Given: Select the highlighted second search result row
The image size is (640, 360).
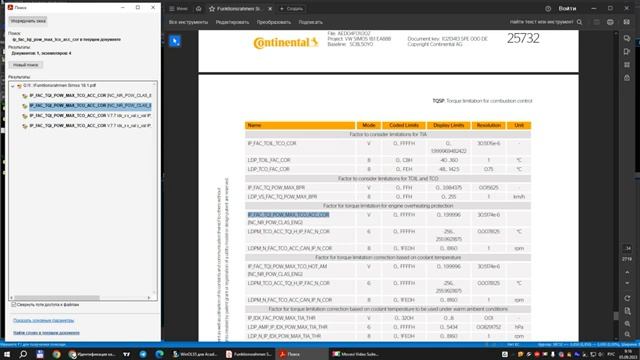Looking at the screenshot, I should coord(90,106).
